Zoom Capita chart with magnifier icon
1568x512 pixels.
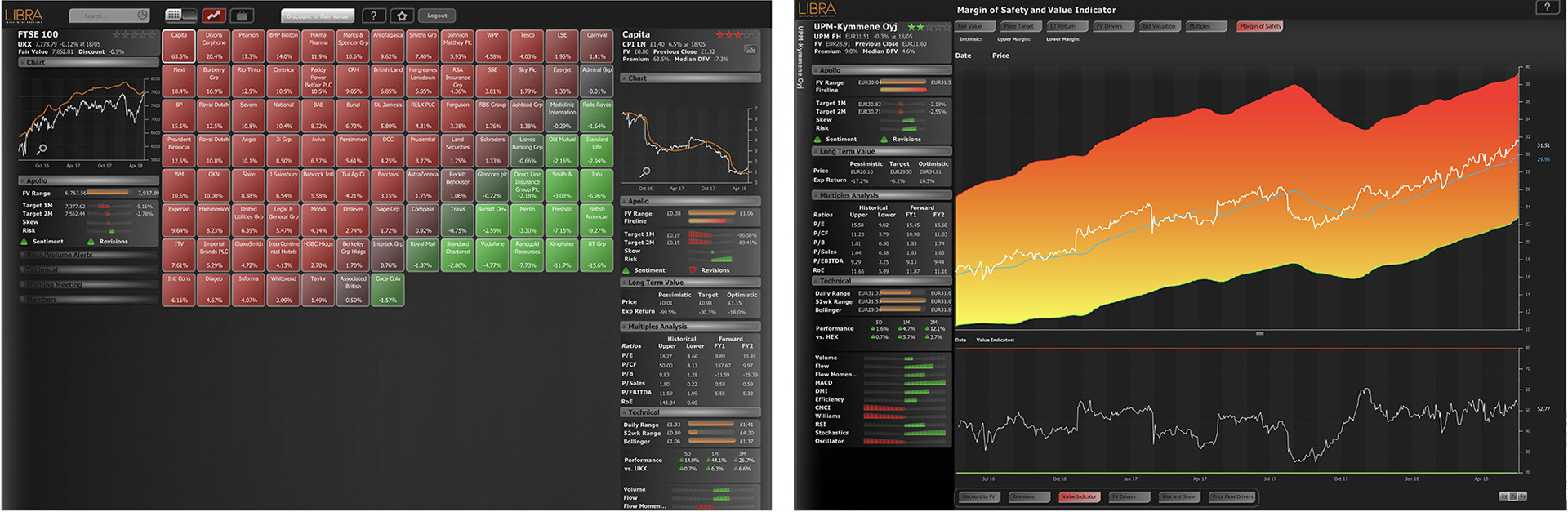point(645,172)
